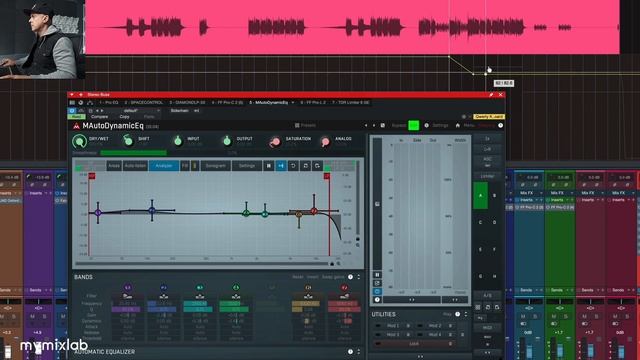
Task: Click Invert in the BANDS header
Action: [313, 277]
